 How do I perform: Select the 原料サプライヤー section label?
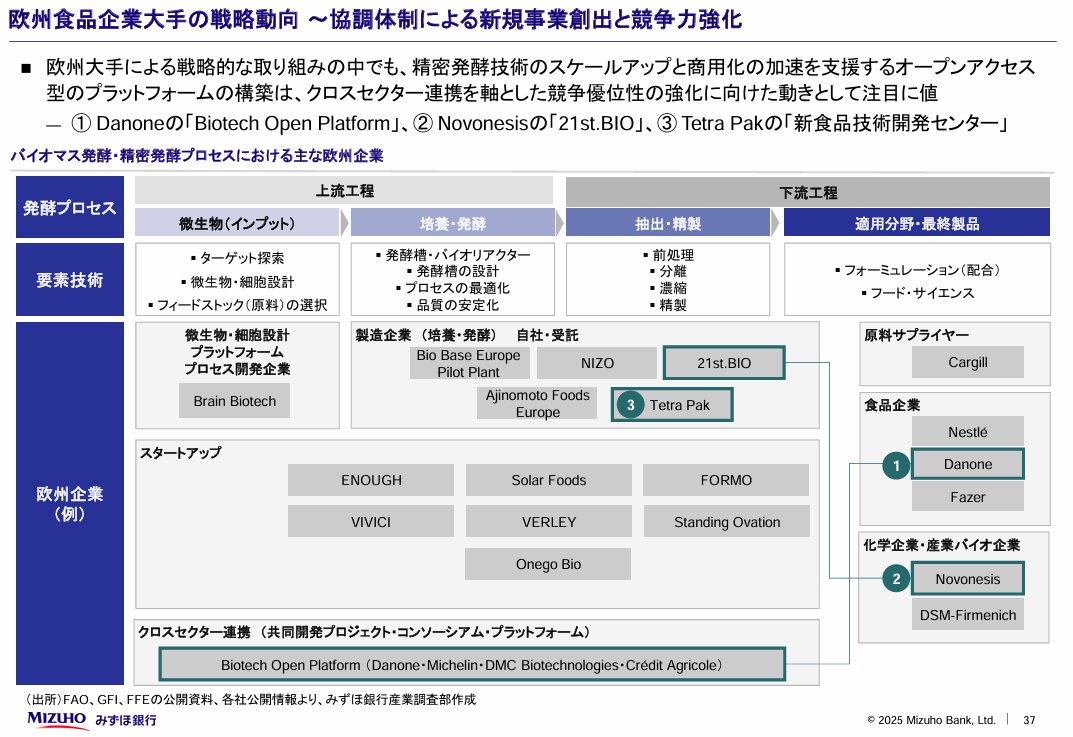point(916,335)
